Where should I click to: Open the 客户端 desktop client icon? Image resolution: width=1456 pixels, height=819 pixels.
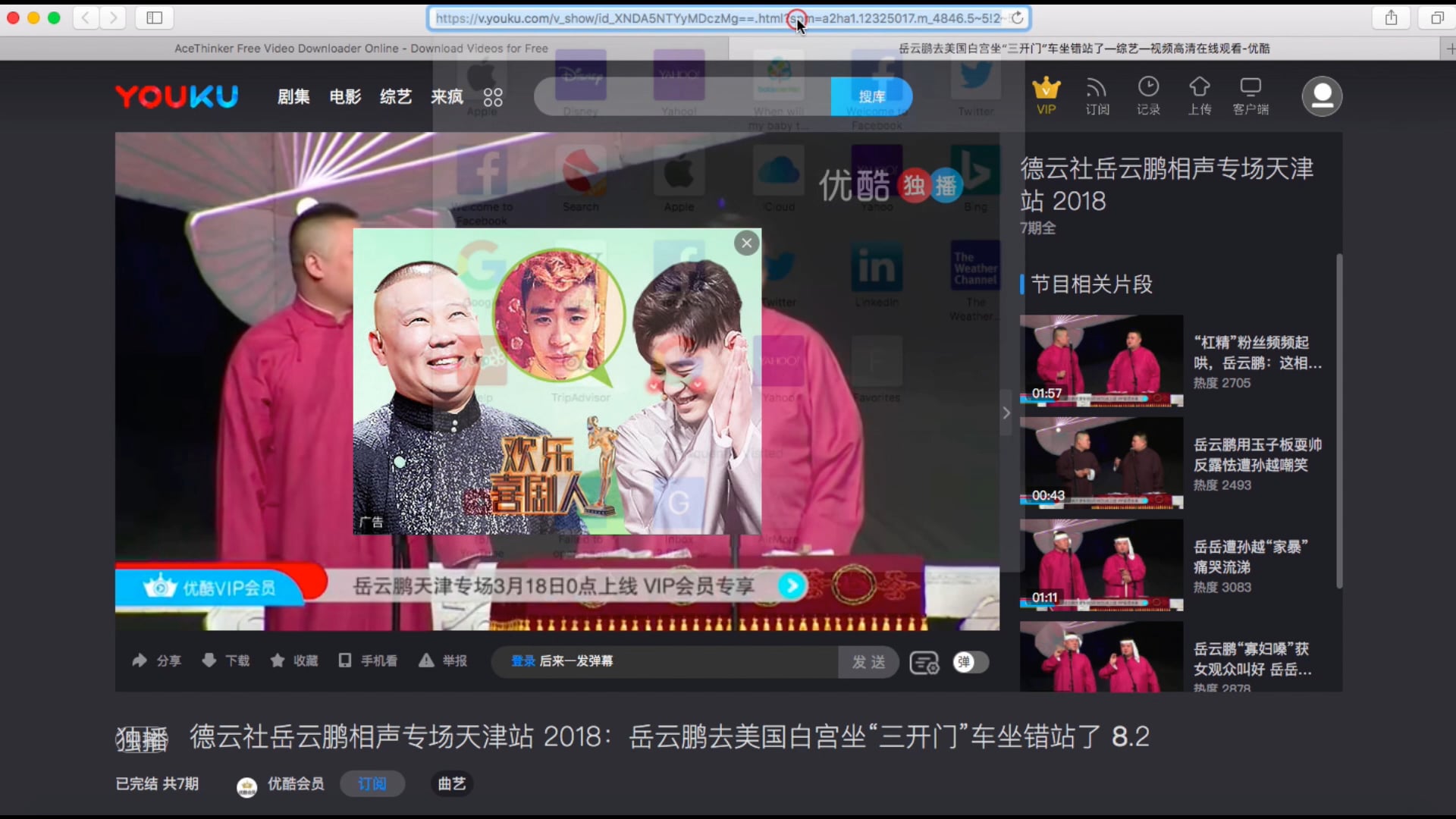click(x=1250, y=96)
